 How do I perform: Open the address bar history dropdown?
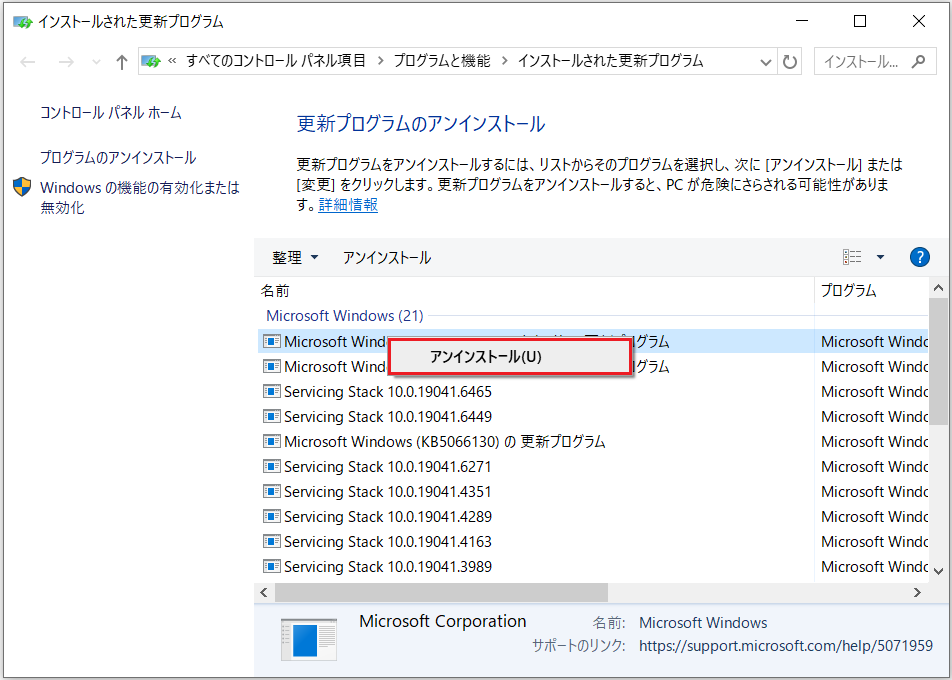(765, 61)
